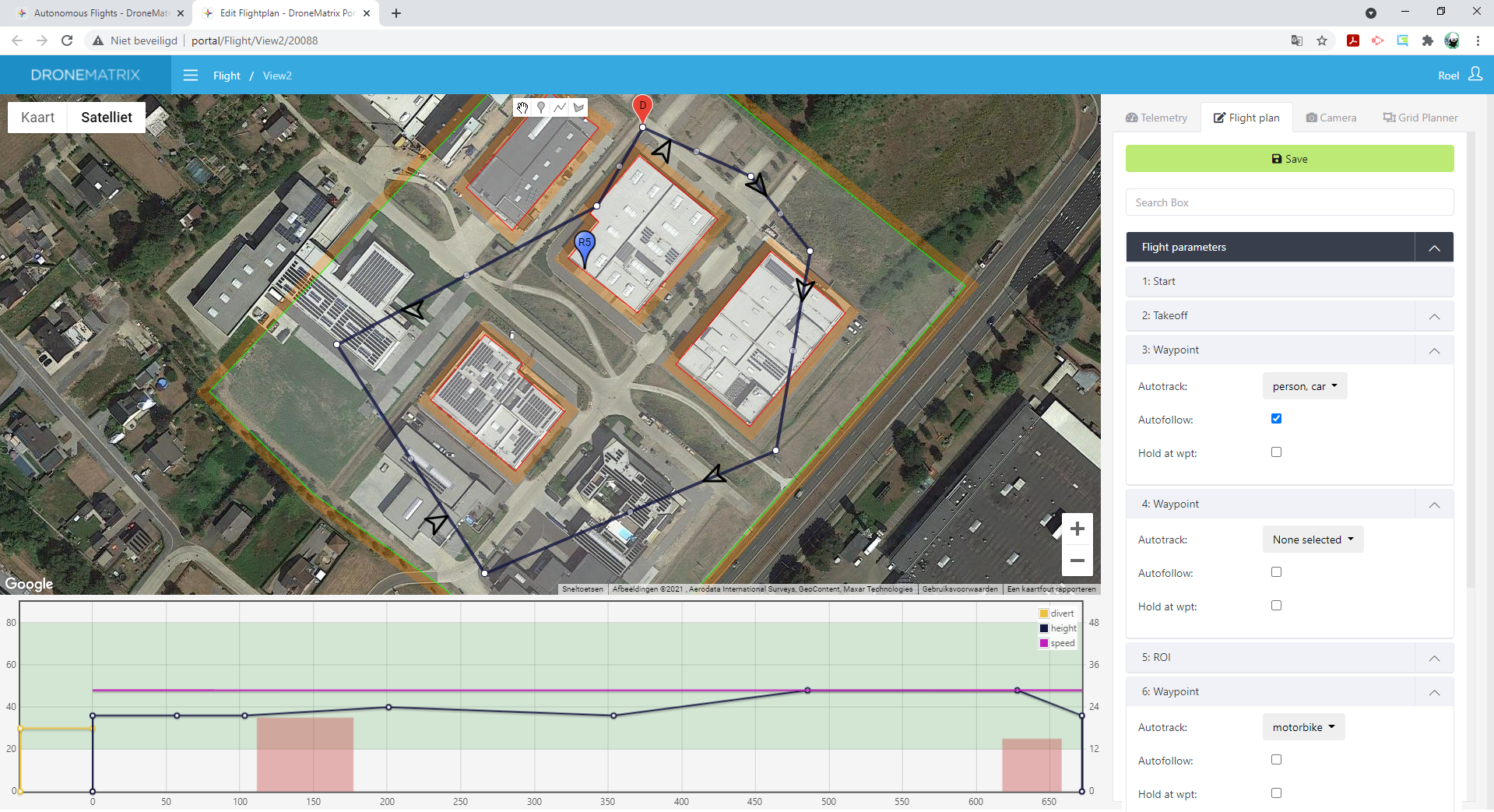Open the 'motorbike' Autotrack dropdown
This screenshot has width=1494, height=812.
1303,727
